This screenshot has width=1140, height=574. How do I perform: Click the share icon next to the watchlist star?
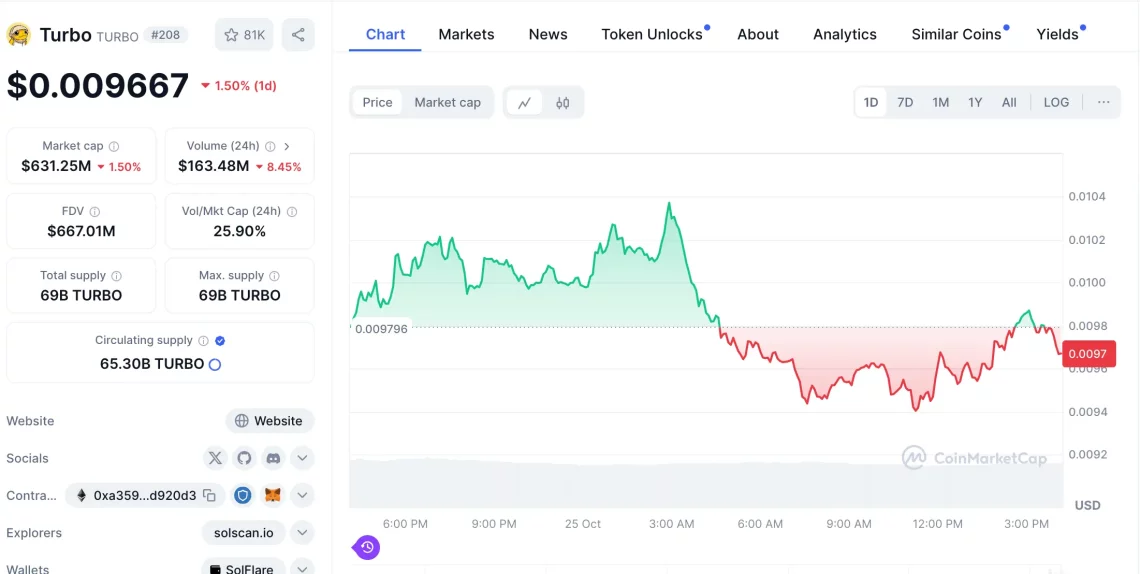coord(298,35)
